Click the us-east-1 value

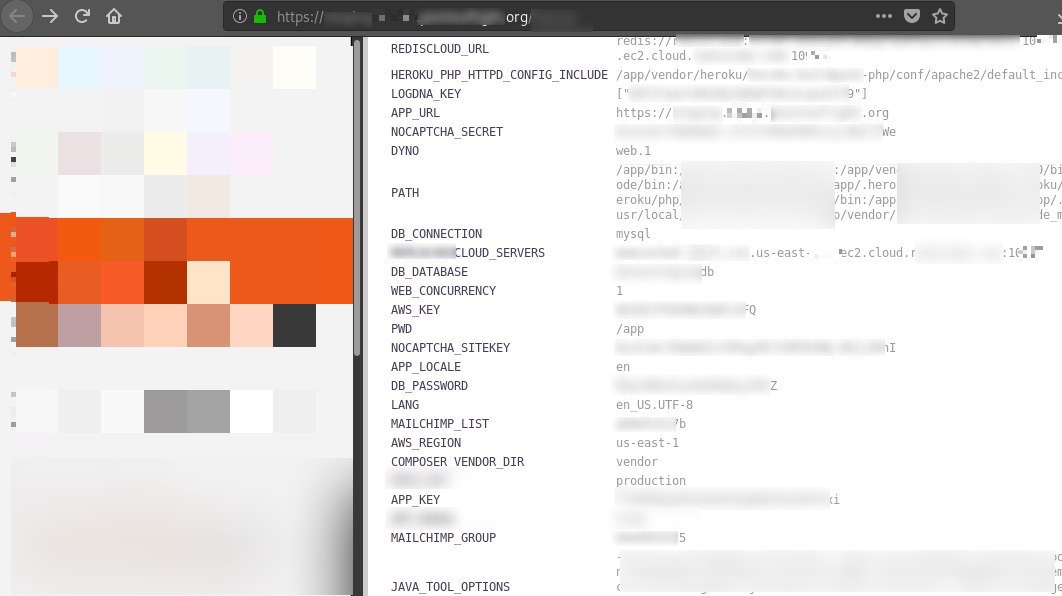647,442
